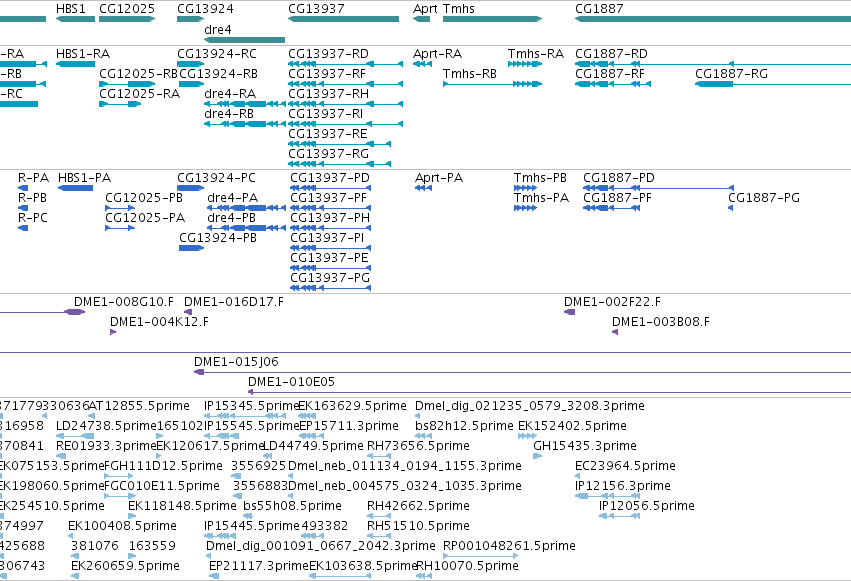Open EST label GH15435.3prime
The height and width of the screenshot is (581, 851).
pyautogui.click(x=585, y=446)
